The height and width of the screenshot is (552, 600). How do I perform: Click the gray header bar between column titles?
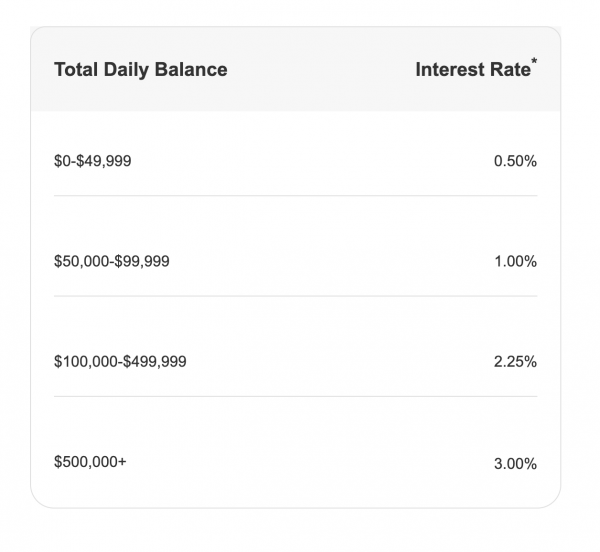point(320,70)
